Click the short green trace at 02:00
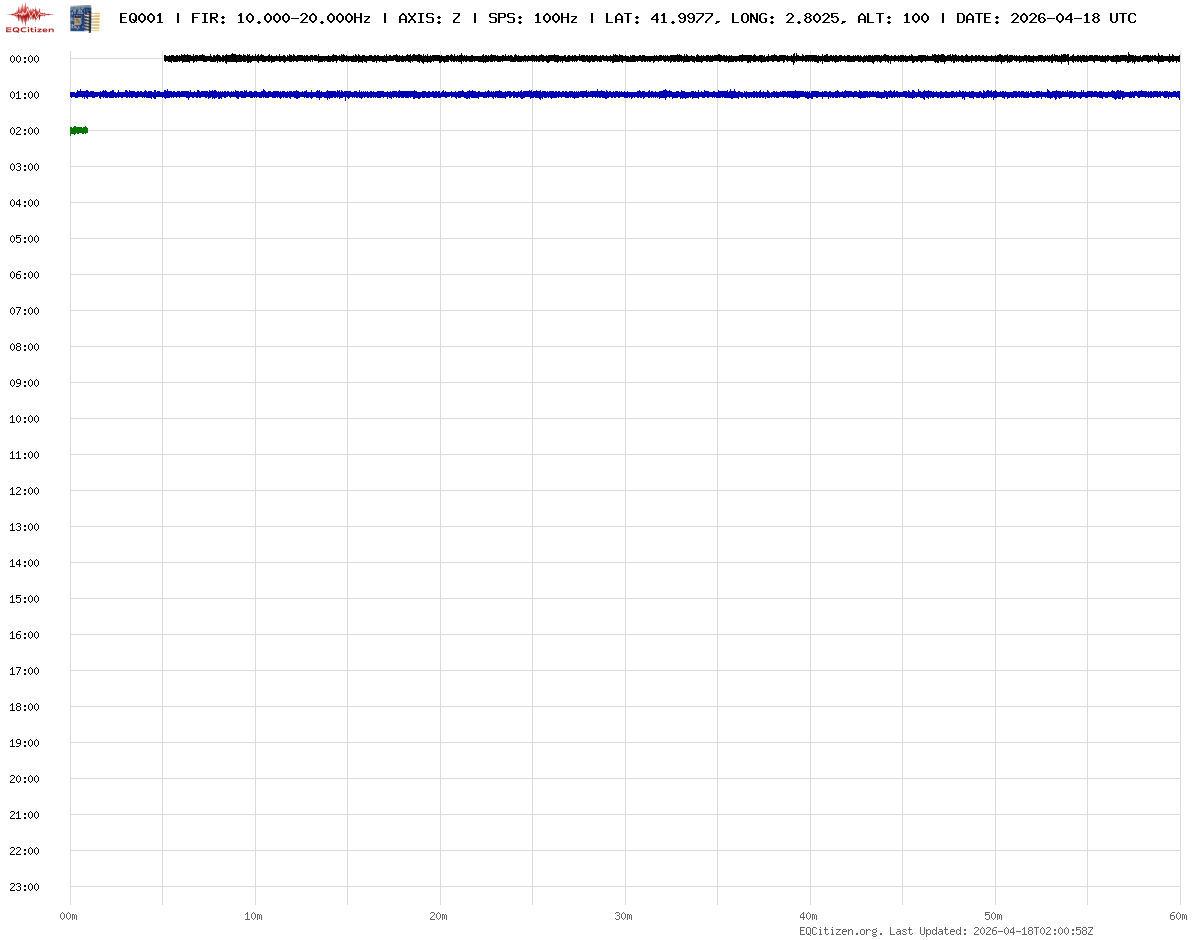 [79, 130]
